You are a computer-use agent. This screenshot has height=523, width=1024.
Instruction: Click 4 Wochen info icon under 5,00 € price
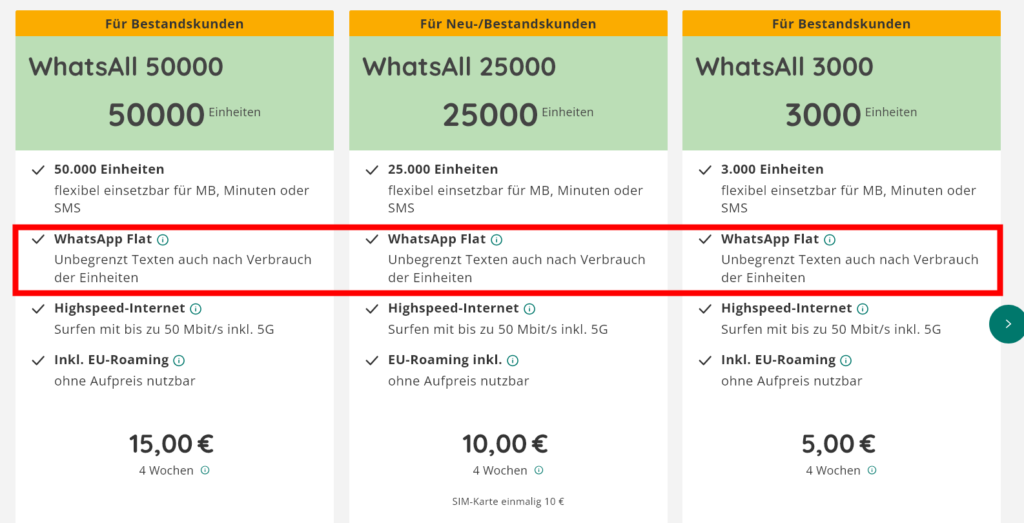872,470
